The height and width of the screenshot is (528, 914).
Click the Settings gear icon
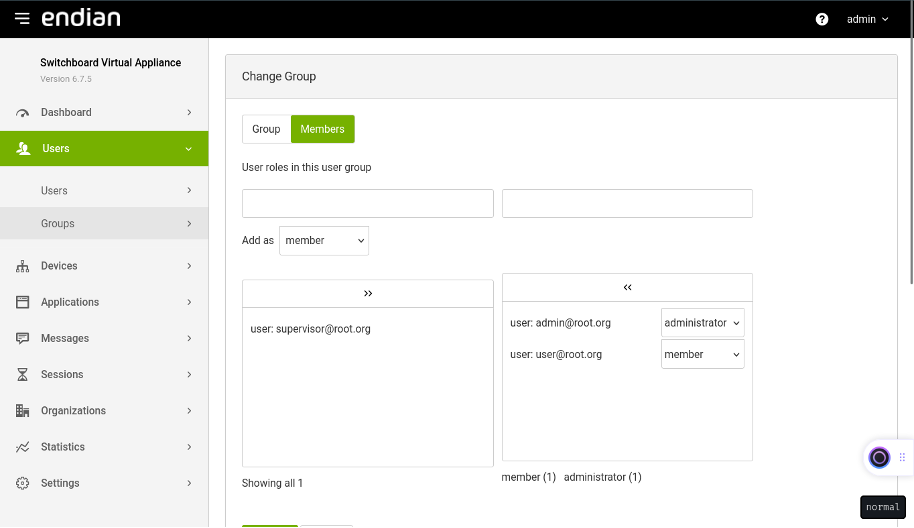22,483
